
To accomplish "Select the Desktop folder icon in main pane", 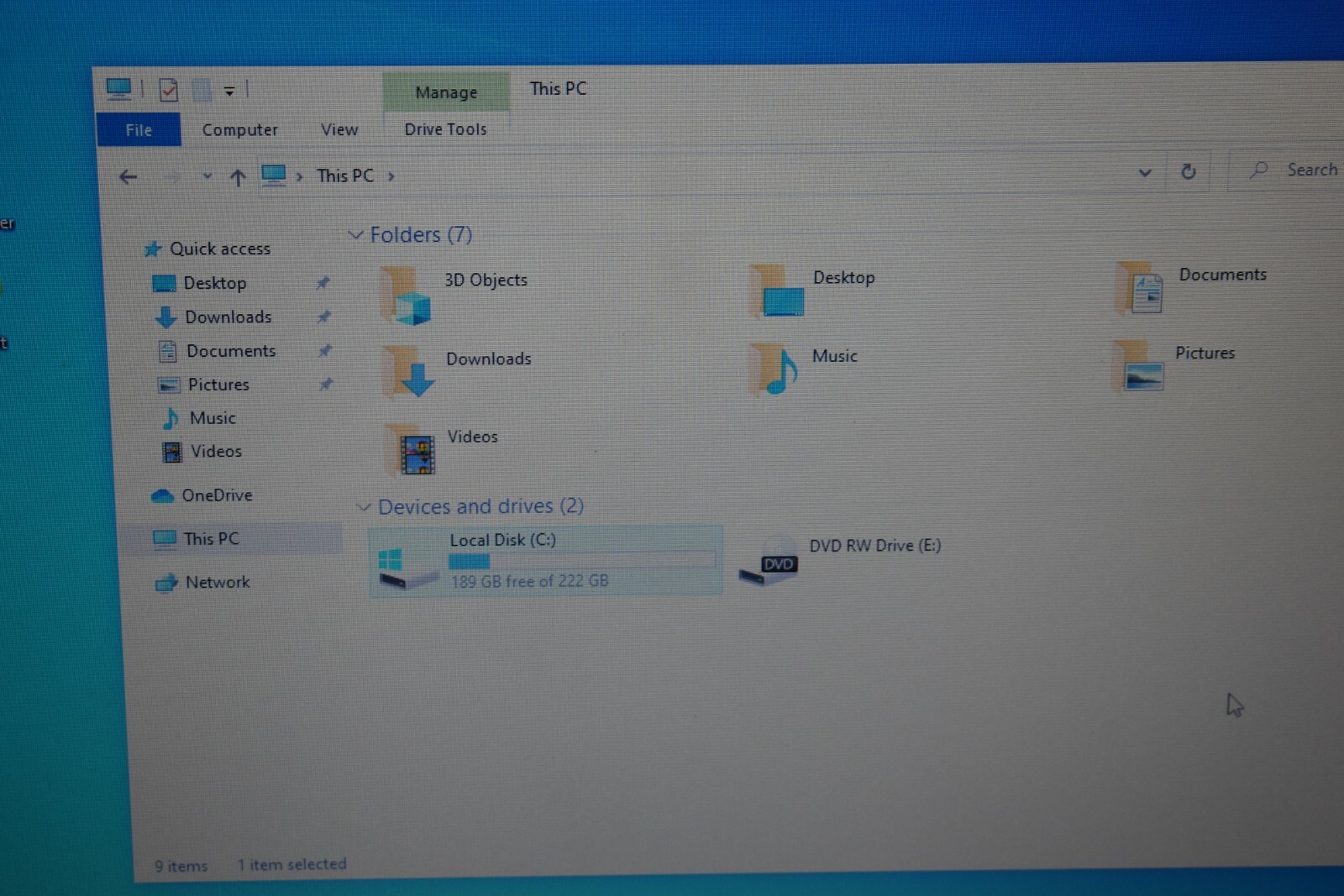I will pyautogui.click(x=776, y=291).
